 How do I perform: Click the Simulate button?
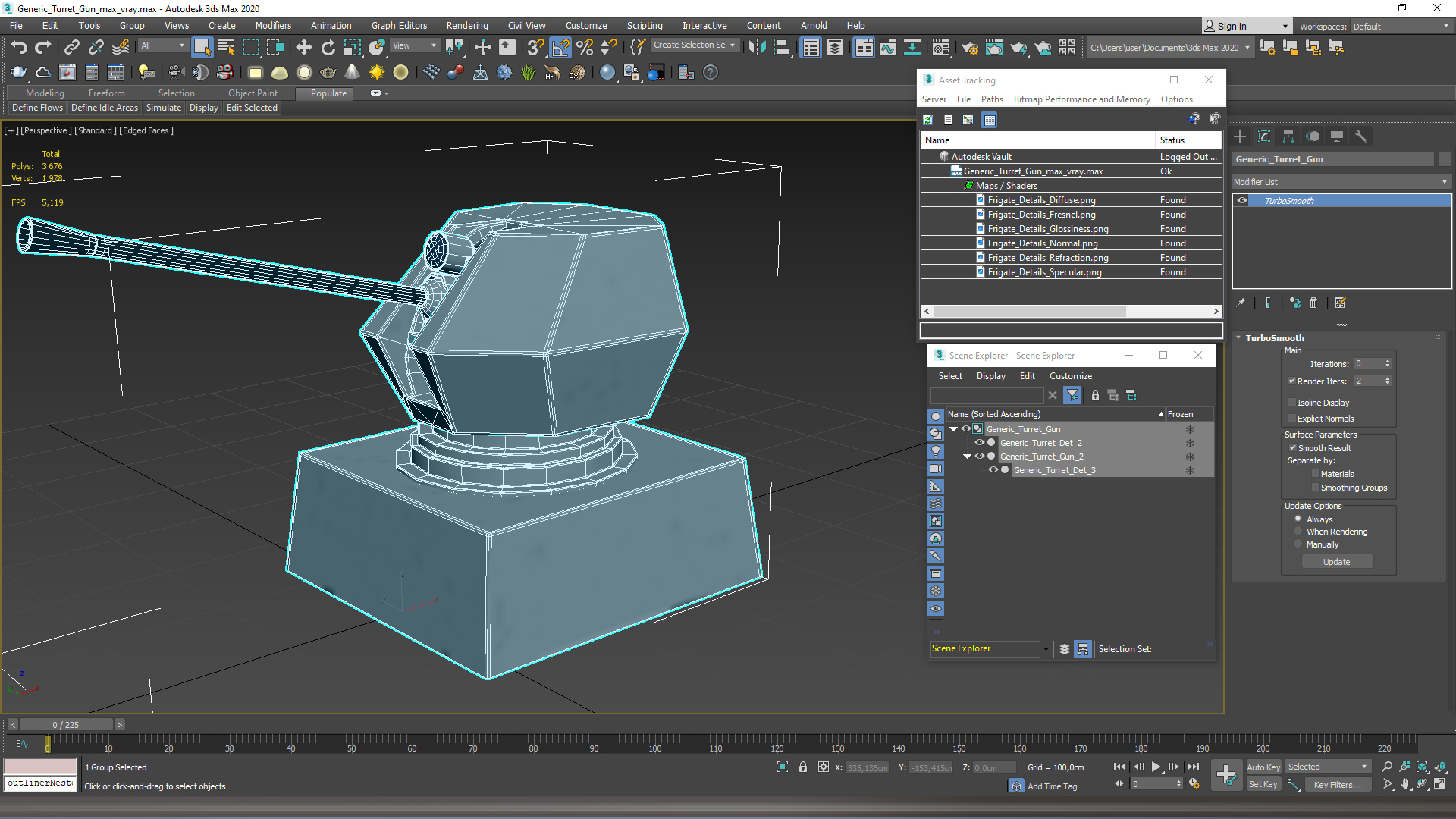[x=164, y=108]
